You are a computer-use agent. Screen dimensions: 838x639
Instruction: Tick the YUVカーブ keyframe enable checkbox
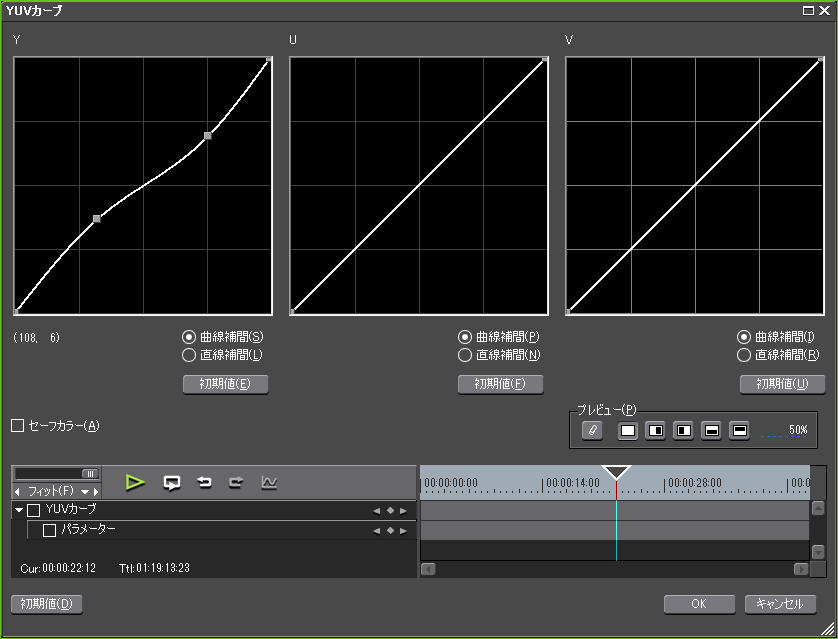click(x=34, y=510)
